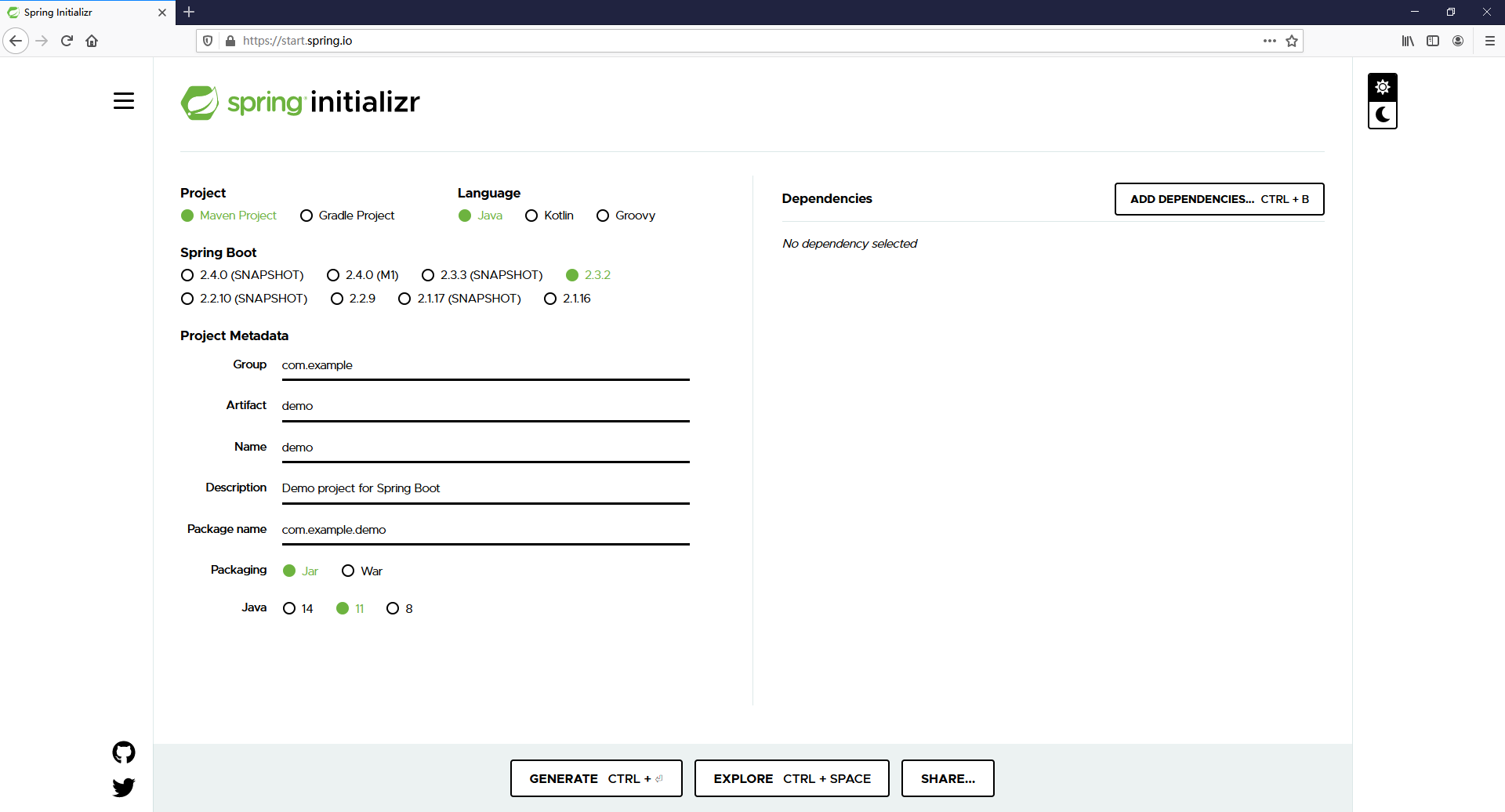
Task: Reload the start.spring.io page
Action: tap(66, 41)
